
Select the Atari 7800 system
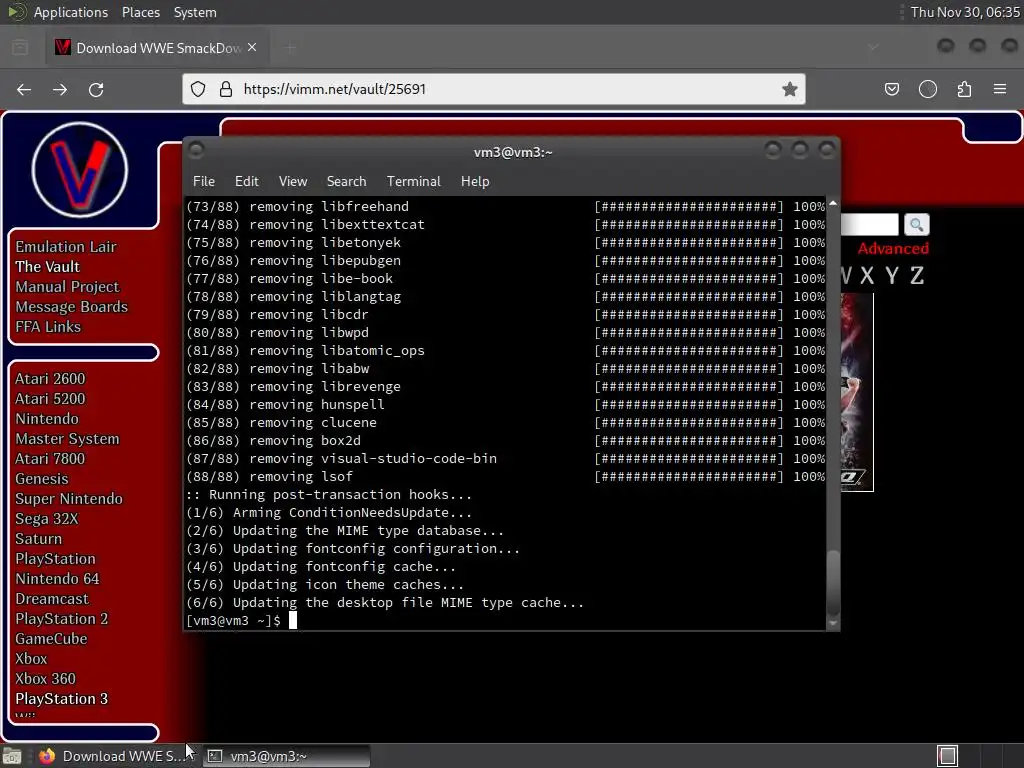pyautogui.click(x=50, y=458)
